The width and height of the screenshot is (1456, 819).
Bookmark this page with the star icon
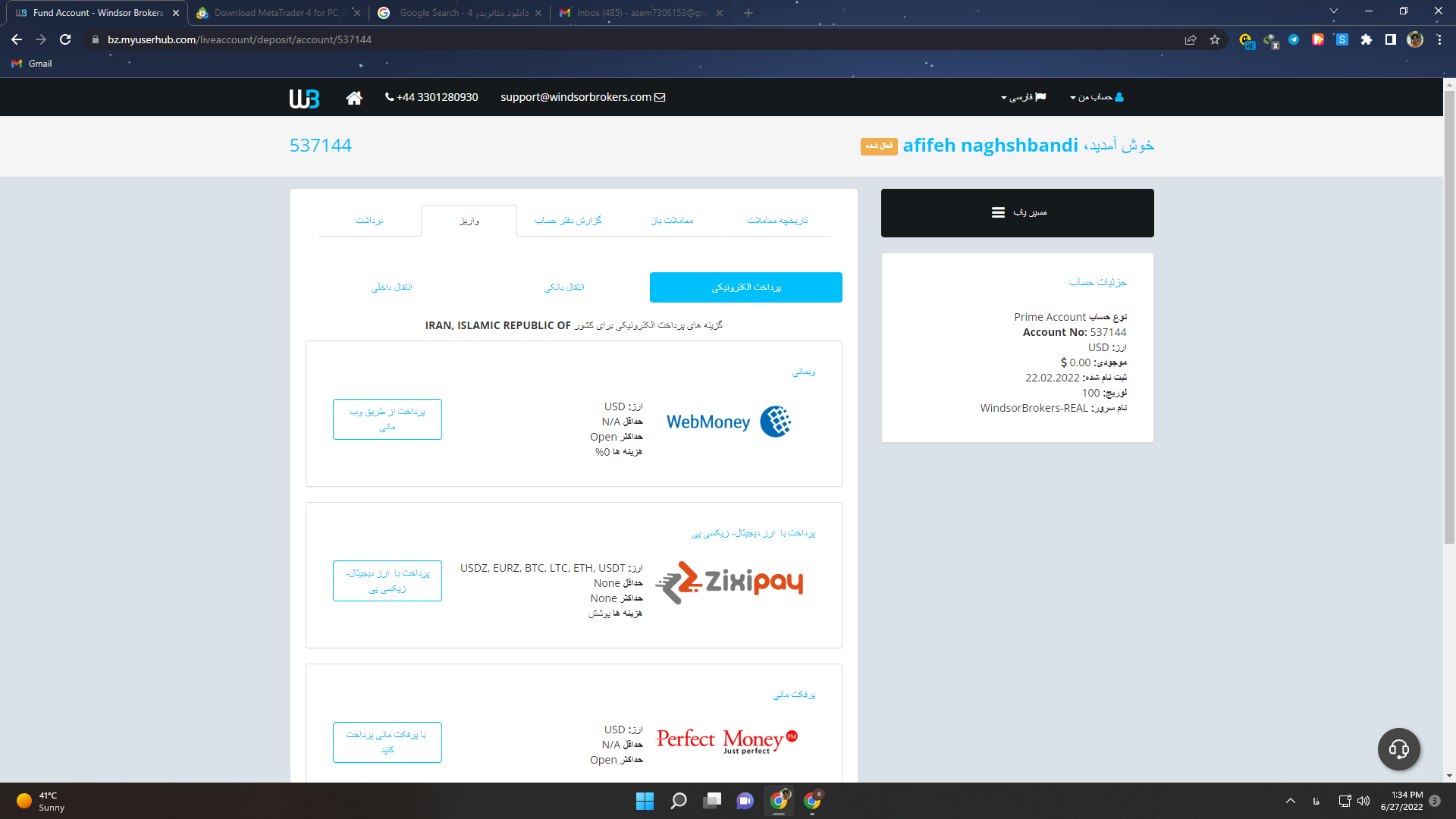pos(1215,39)
